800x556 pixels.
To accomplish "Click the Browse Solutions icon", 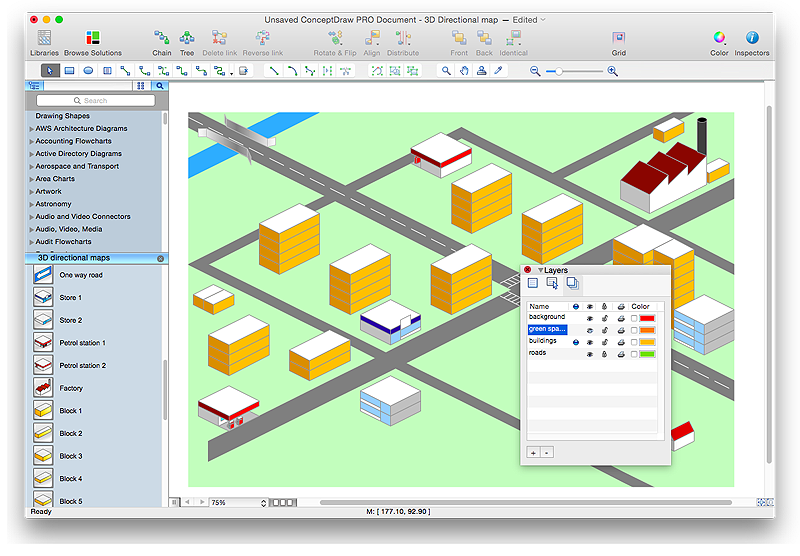I will (93, 38).
